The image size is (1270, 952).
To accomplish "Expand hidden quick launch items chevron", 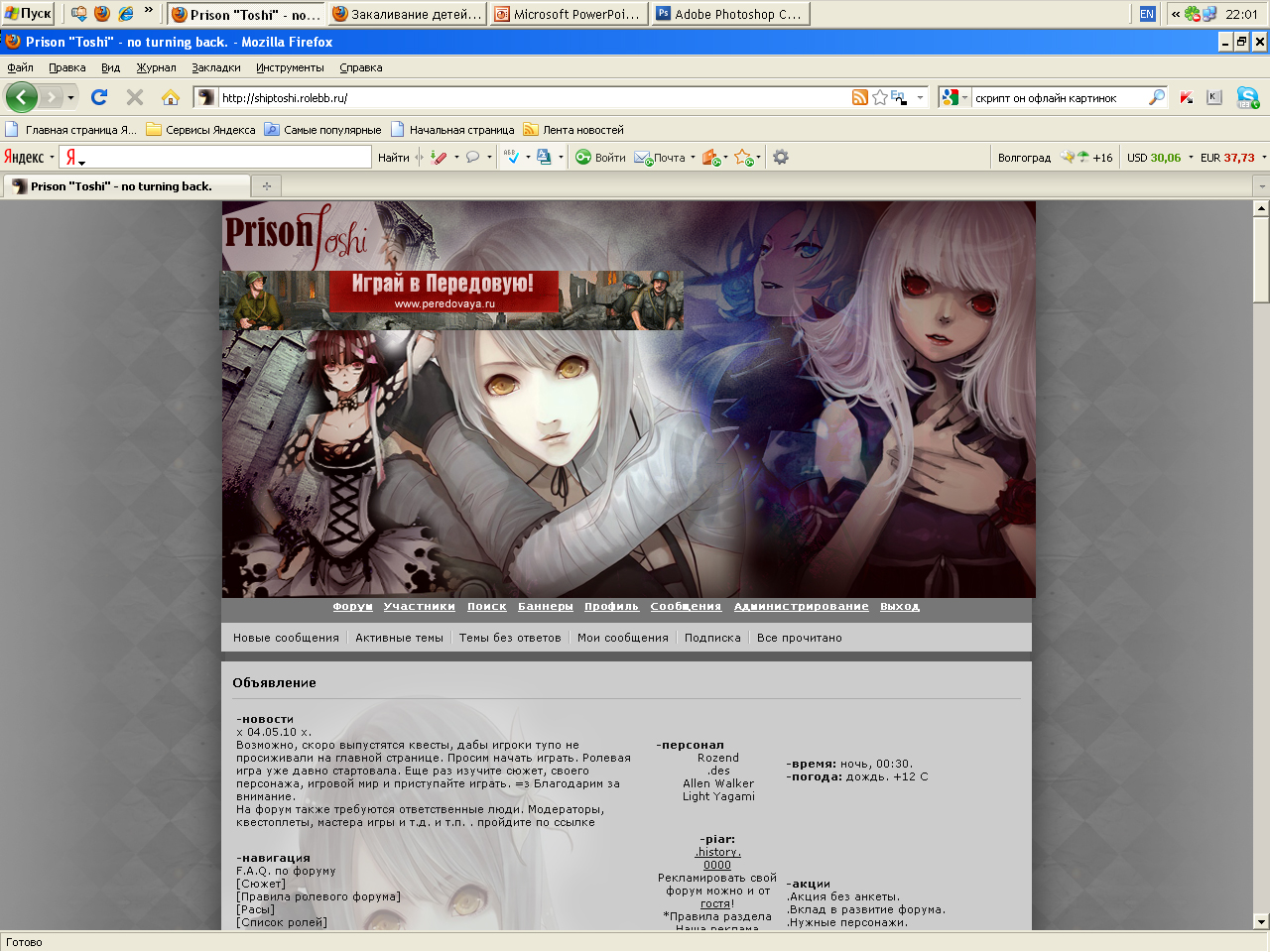I will click(149, 10).
